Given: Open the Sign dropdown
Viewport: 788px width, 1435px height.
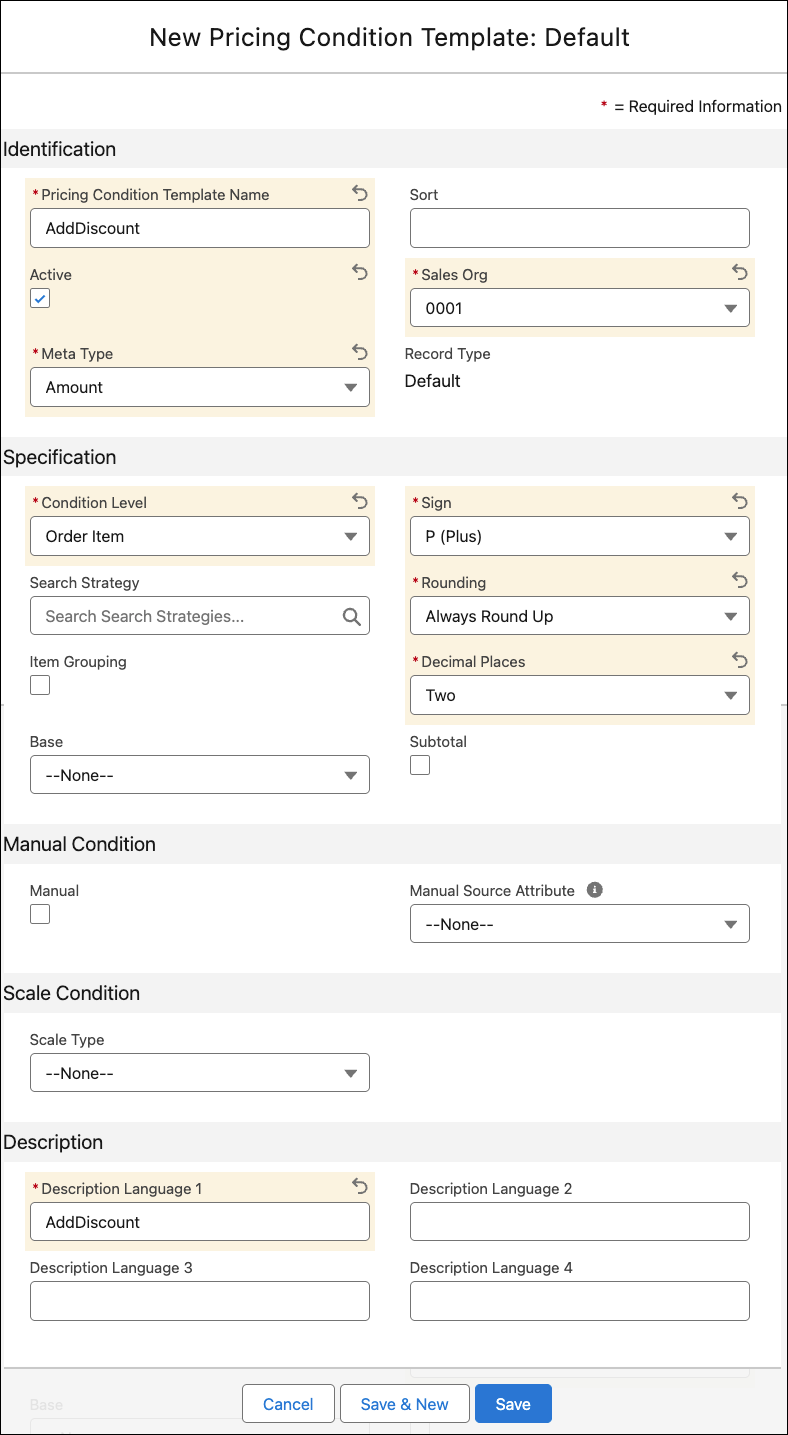Looking at the screenshot, I should pyautogui.click(x=580, y=536).
